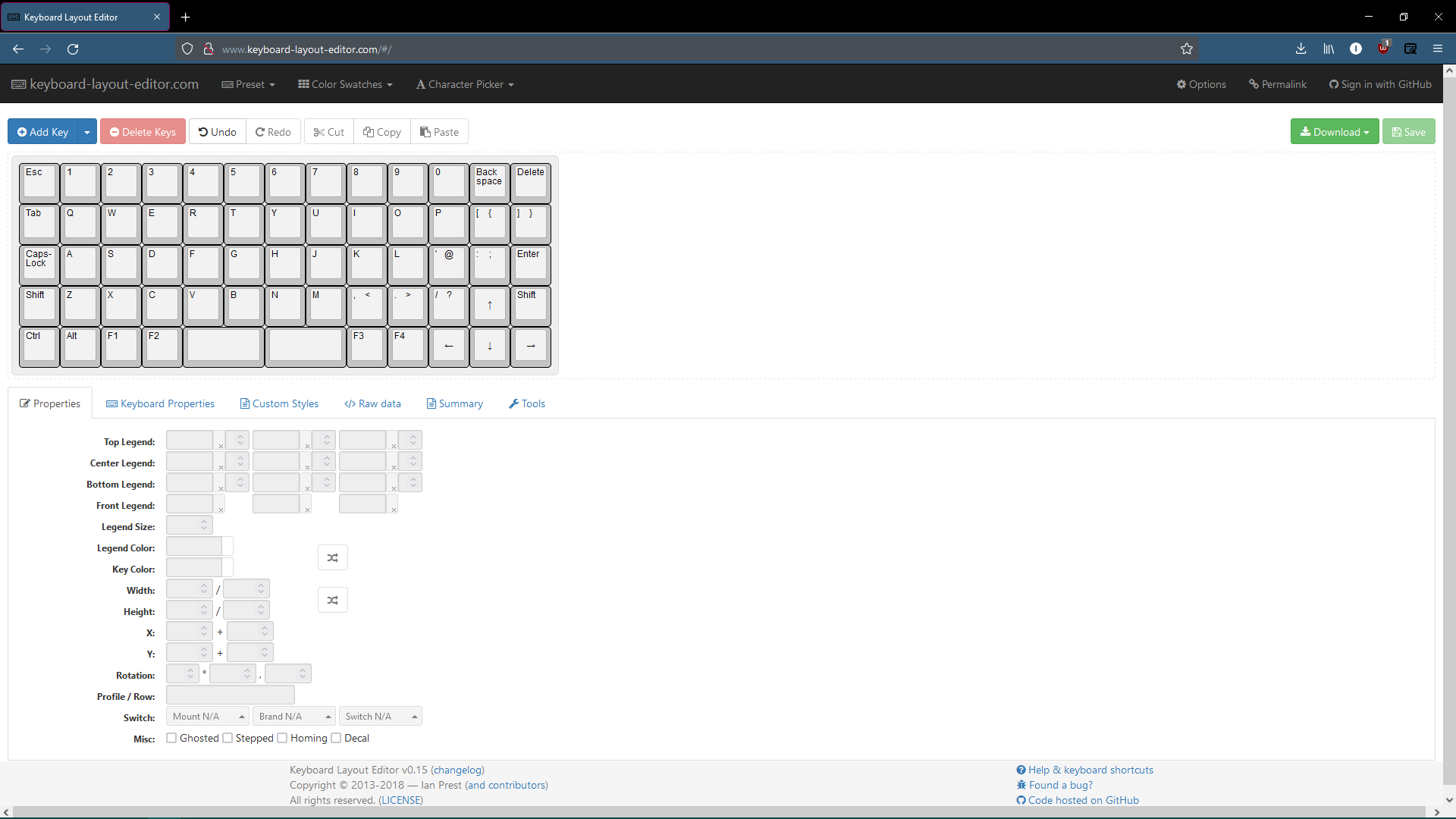Enable the Ghosted checkbox
Image resolution: width=1456 pixels, height=819 pixels.
tap(171, 739)
